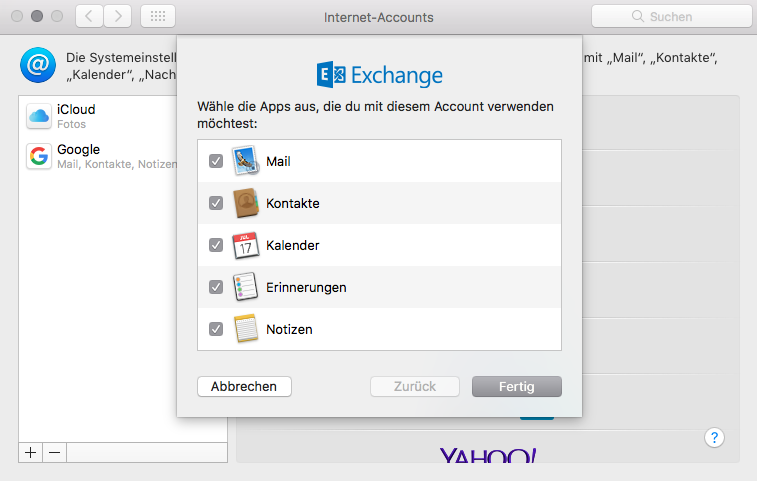Click the Kalender label text
The height and width of the screenshot is (481, 757).
coord(293,245)
